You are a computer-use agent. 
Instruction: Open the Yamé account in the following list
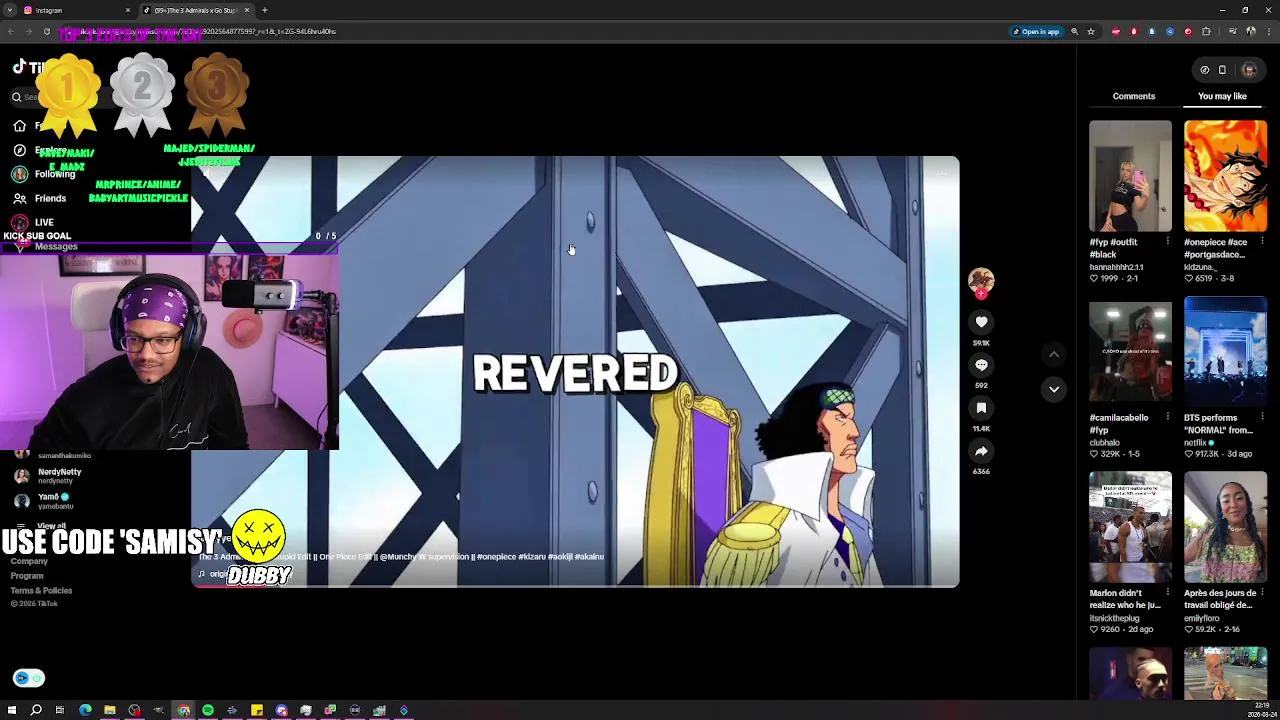point(45,501)
